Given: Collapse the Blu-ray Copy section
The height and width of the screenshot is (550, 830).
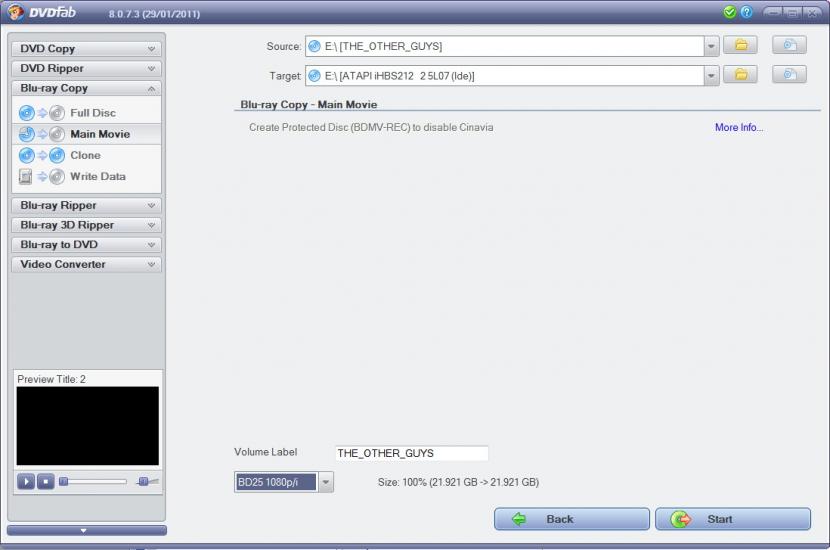Looking at the screenshot, I should [86, 88].
